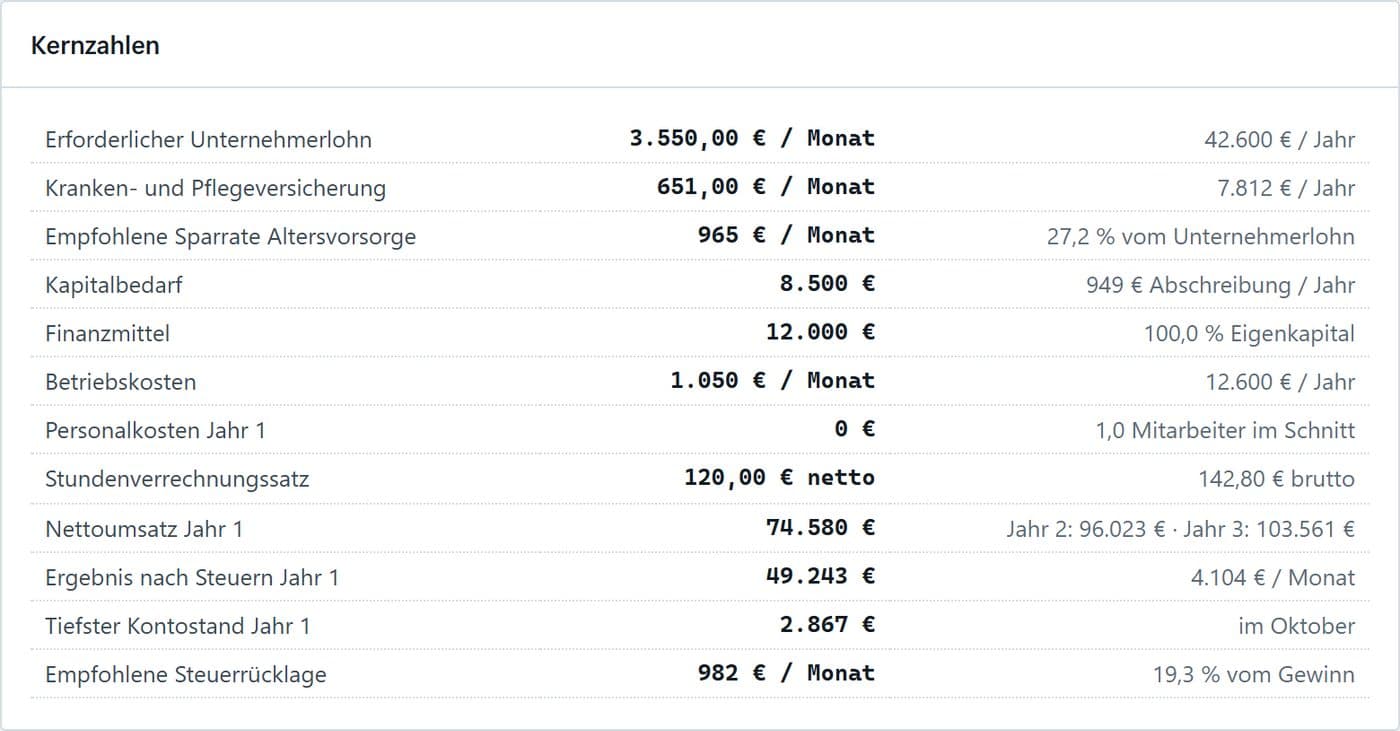Select the Kranken- und Pflegeversicherung label
The height and width of the screenshot is (731, 1400).
click(x=215, y=188)
